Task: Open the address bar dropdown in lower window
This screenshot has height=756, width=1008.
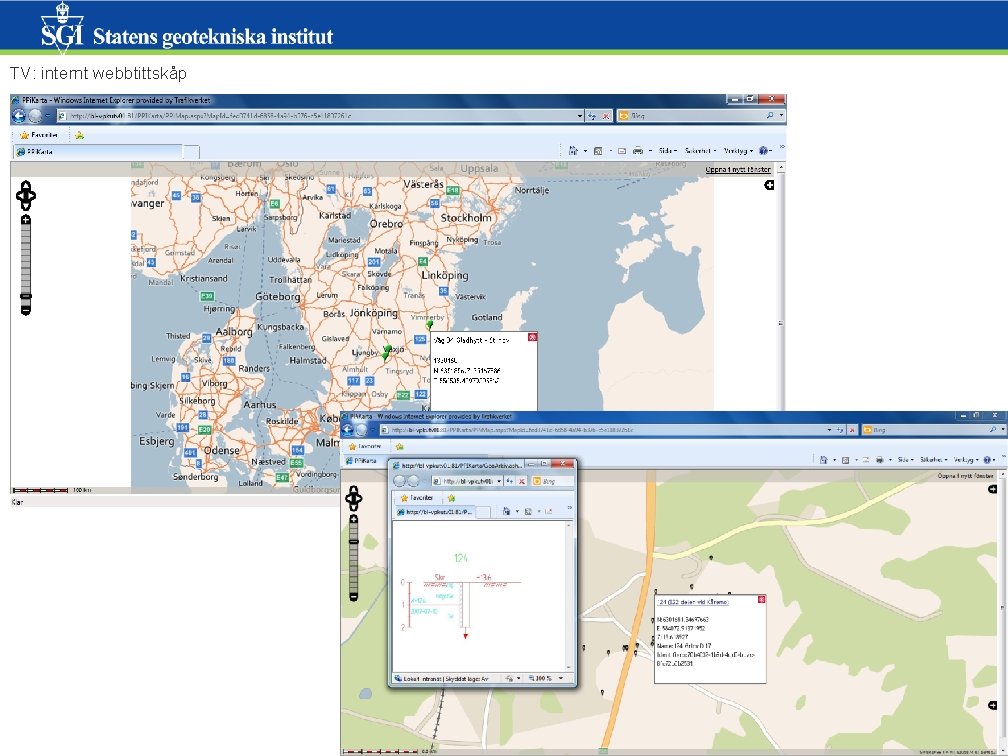Action: pos(829,430)
